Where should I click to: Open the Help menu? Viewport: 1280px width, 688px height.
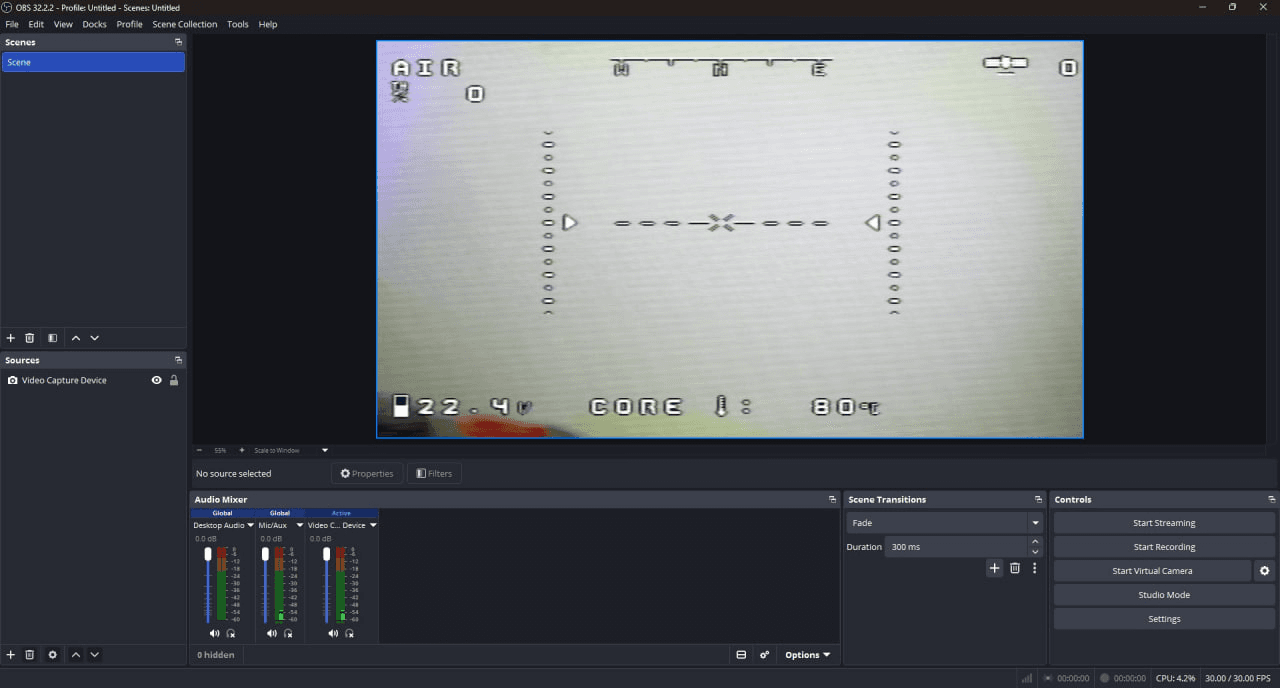tap(268, 24)
